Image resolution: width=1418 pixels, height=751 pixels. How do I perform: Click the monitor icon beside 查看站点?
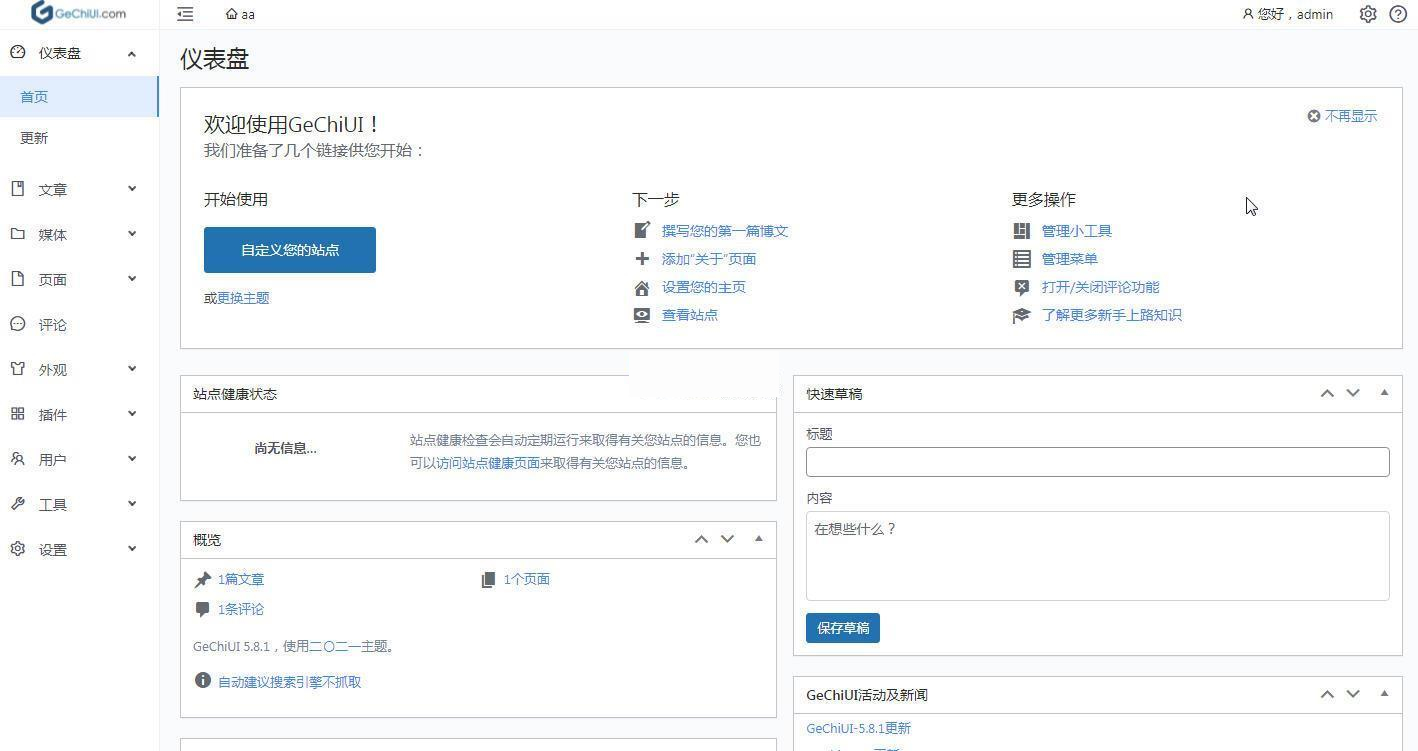point(642,315)
